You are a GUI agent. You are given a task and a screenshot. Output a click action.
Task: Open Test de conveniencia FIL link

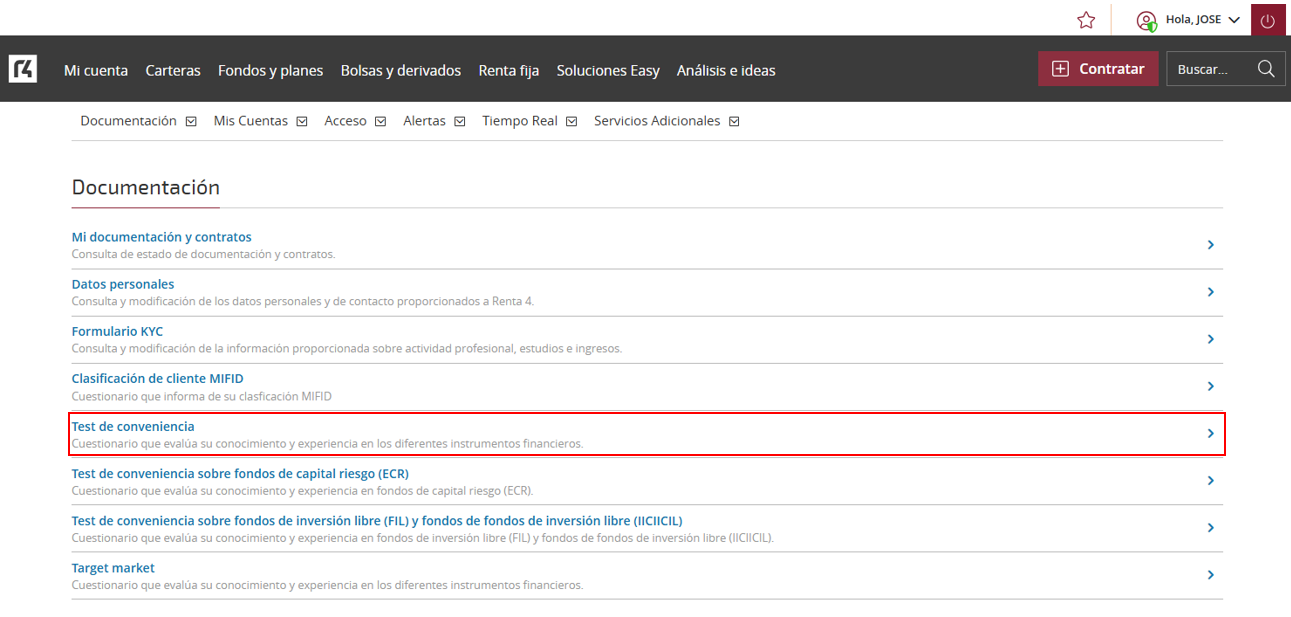tap(377, 520)
